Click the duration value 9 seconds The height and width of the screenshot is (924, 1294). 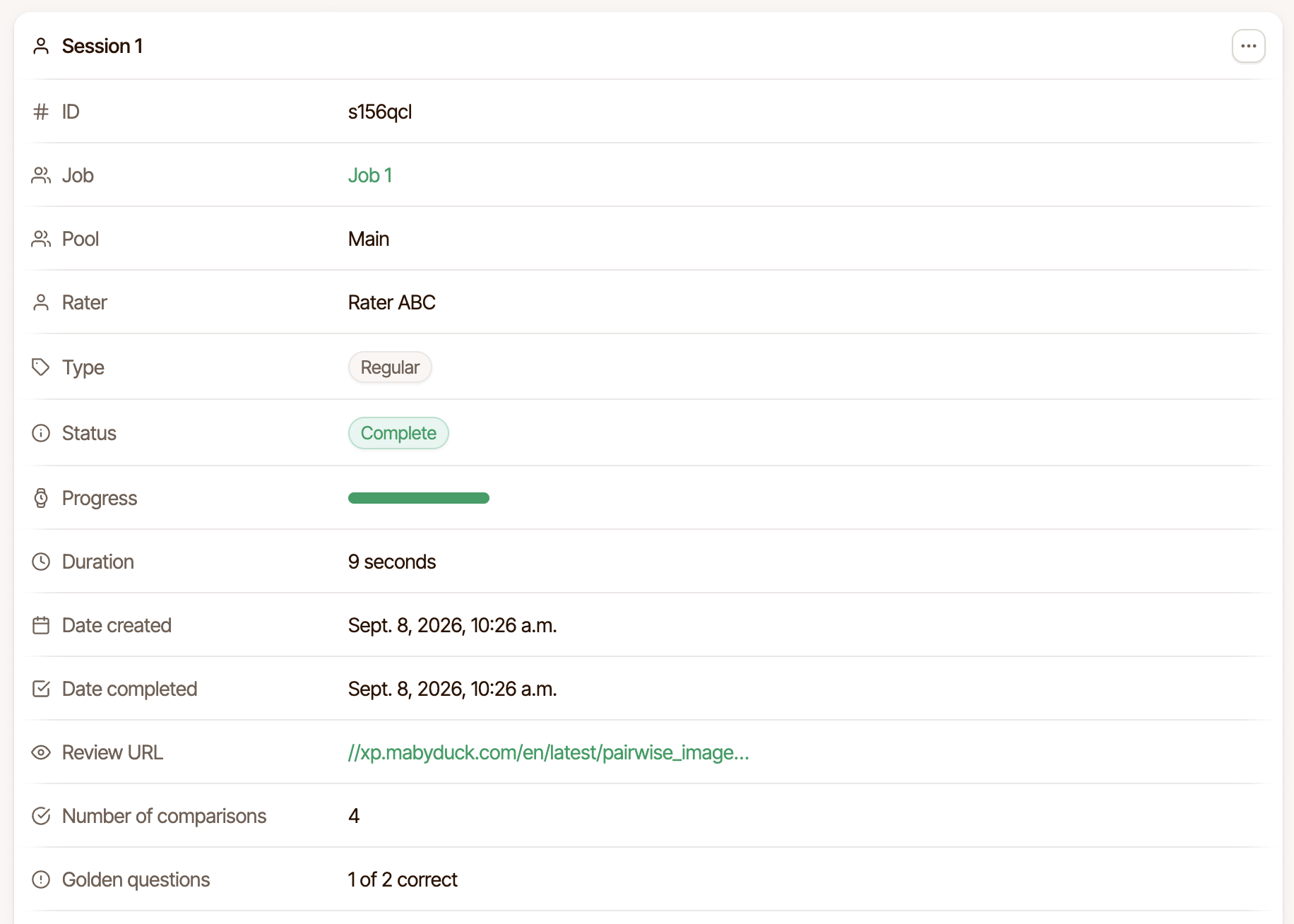tap(392, 562)
